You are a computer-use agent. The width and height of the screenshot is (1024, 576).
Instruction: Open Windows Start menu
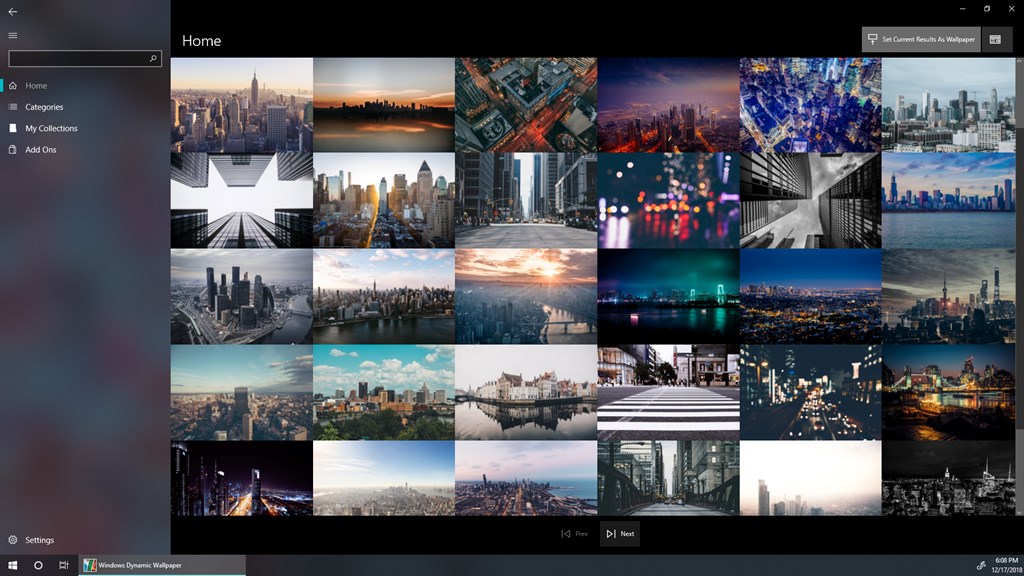(12, 566)
